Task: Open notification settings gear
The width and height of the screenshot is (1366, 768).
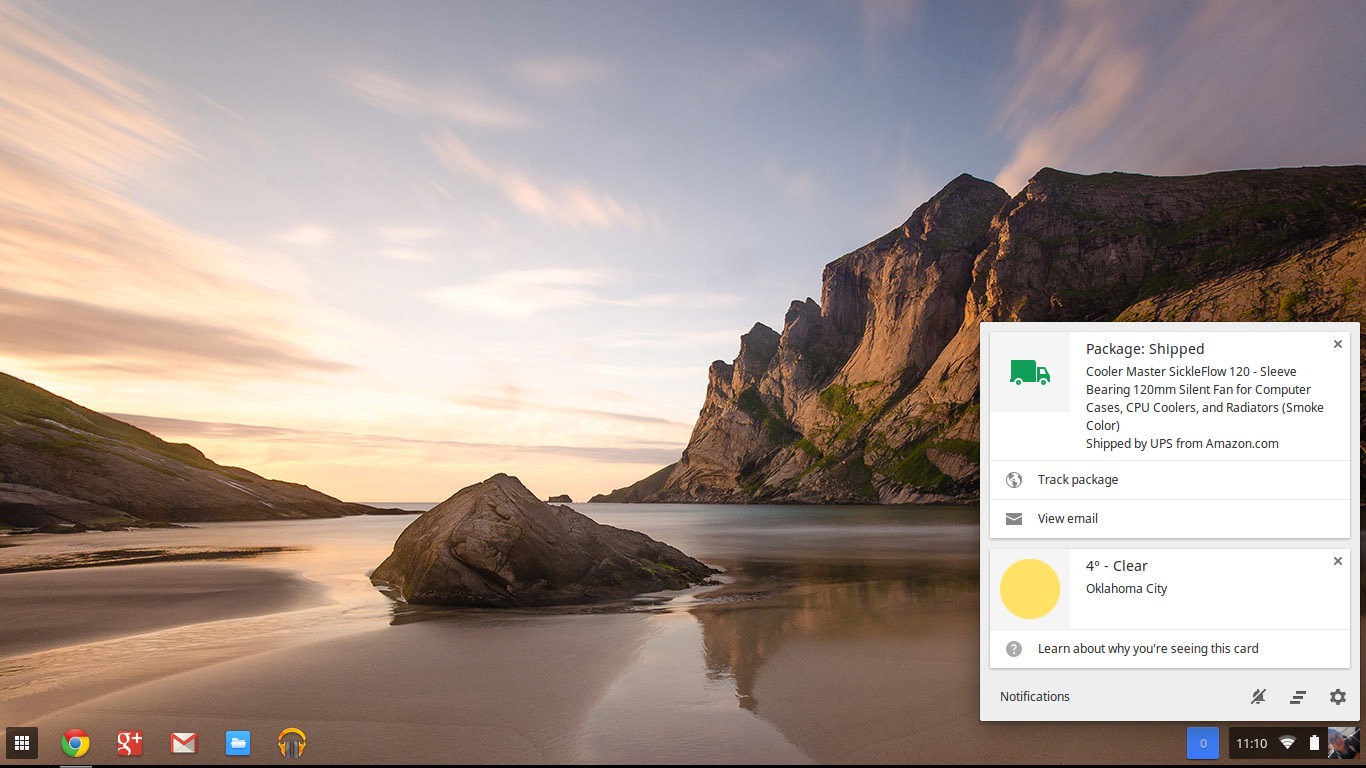Action: tap(1337, 697)
